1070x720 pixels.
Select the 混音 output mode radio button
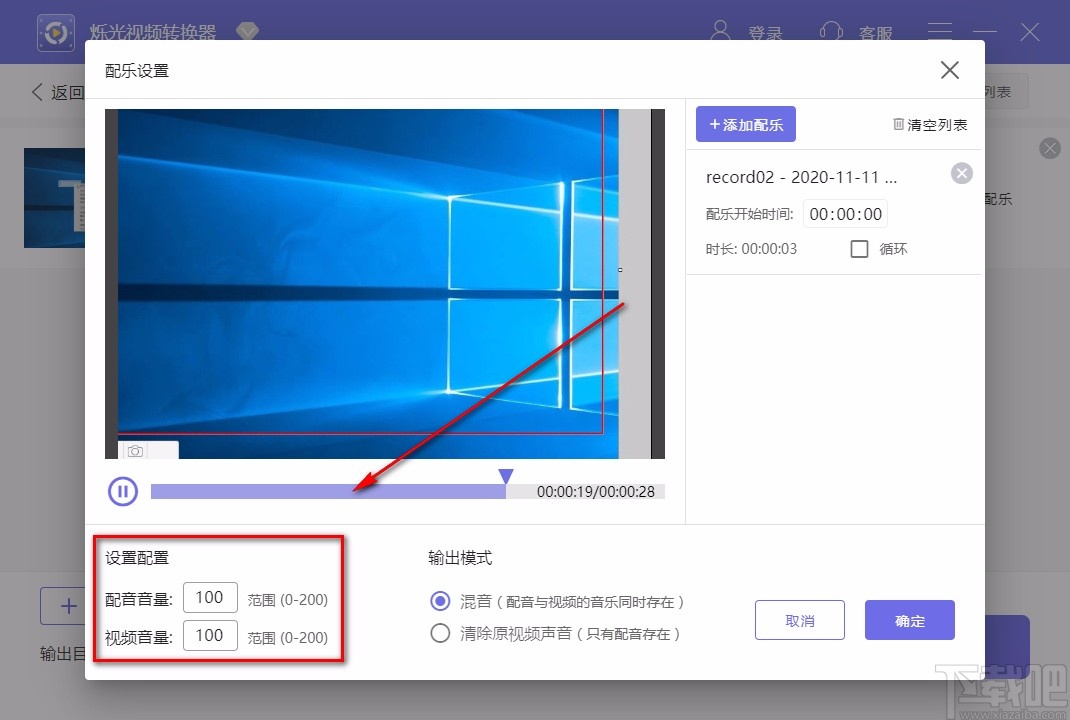click(440, 600)
